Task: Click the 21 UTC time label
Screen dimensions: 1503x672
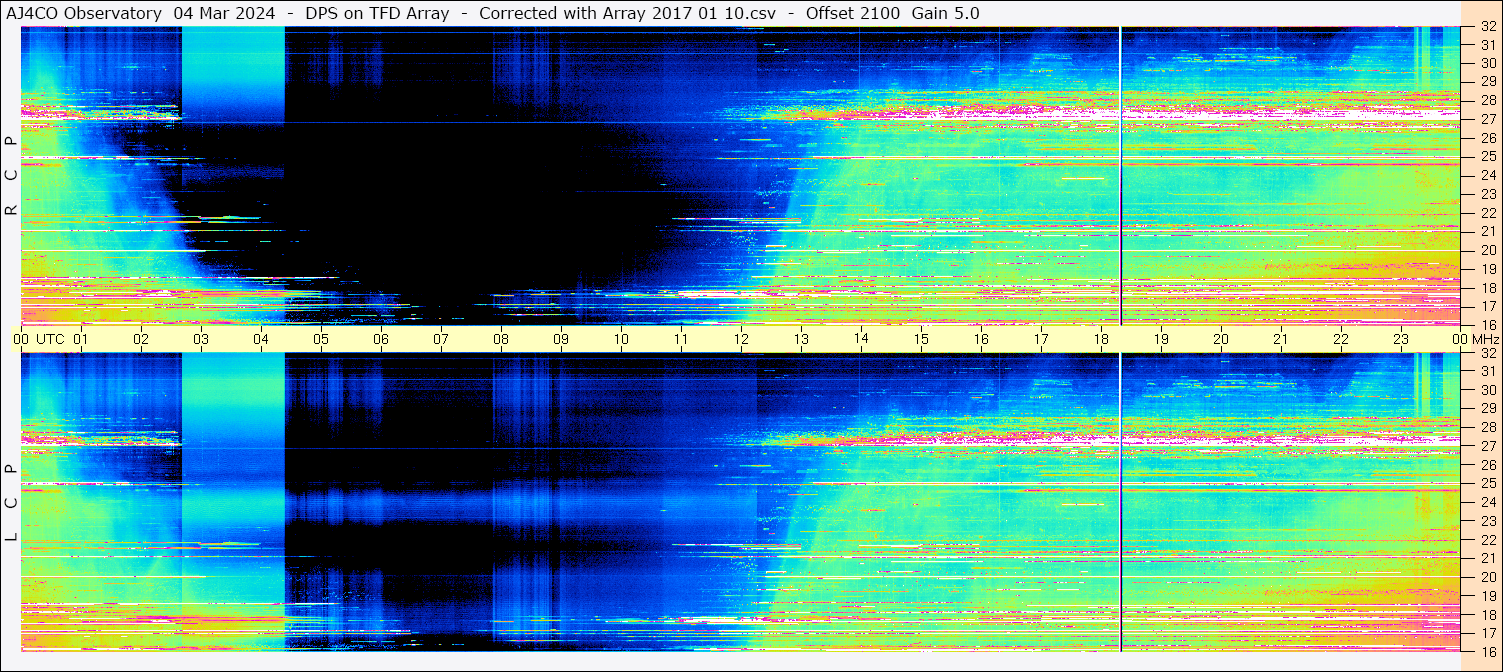Action: [1281, 339]
